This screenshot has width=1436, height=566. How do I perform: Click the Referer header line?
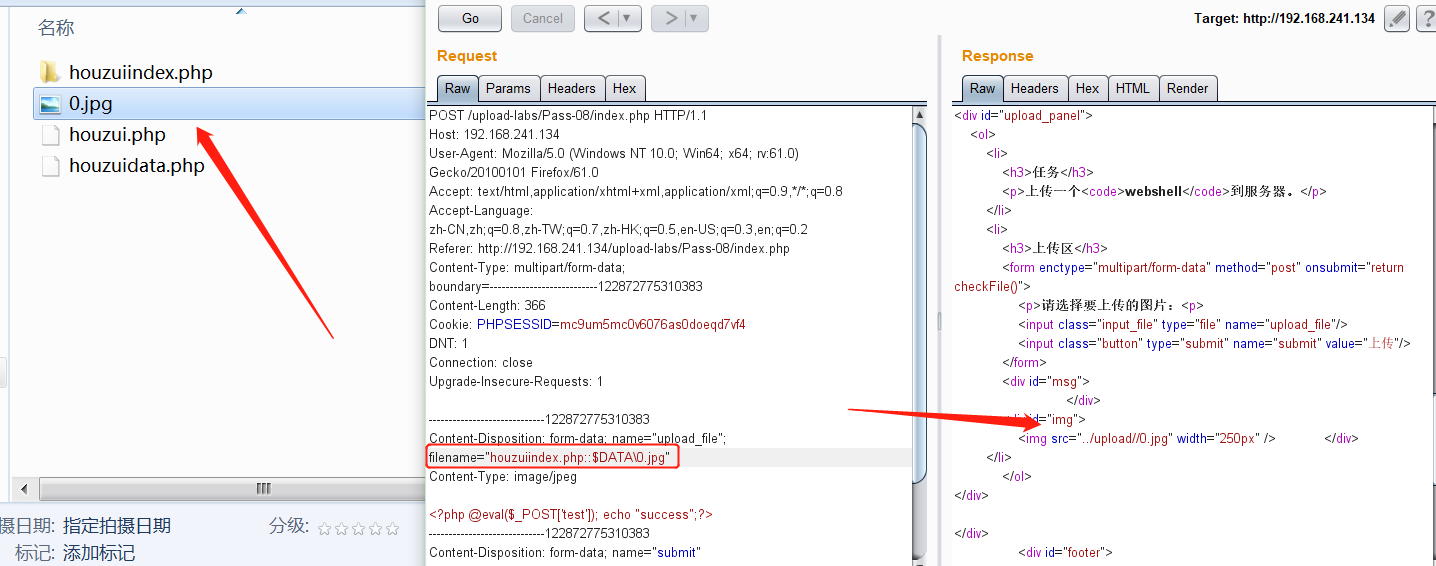[609, 248]
